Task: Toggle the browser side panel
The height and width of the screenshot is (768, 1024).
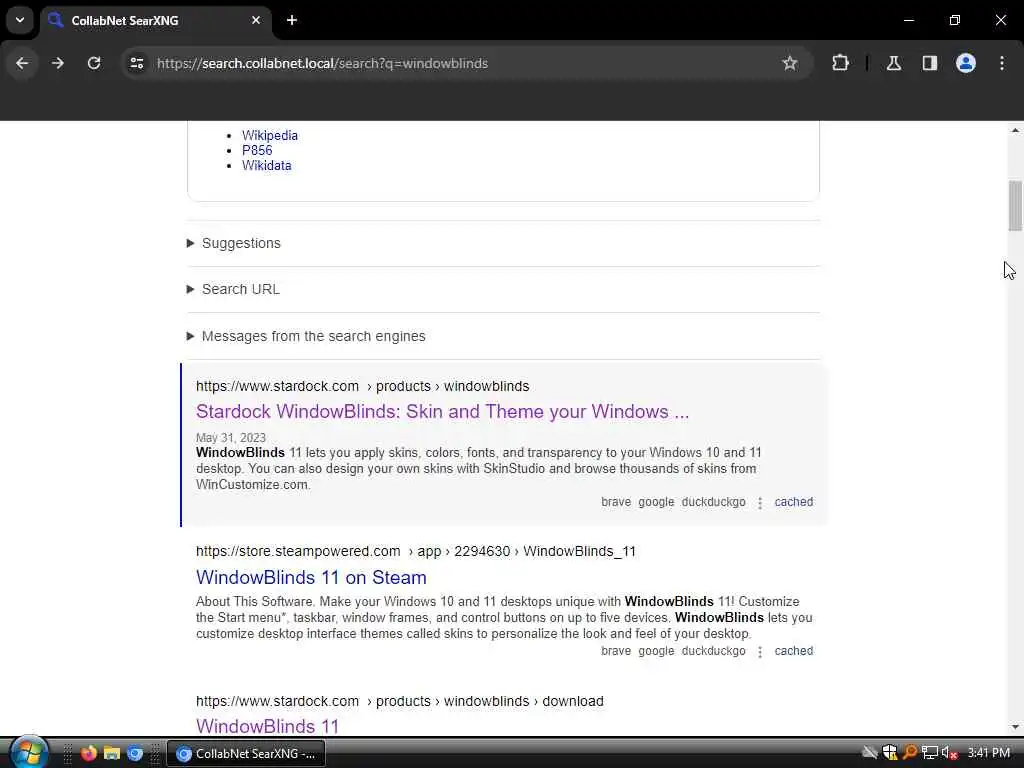Action: click(930, 63)
